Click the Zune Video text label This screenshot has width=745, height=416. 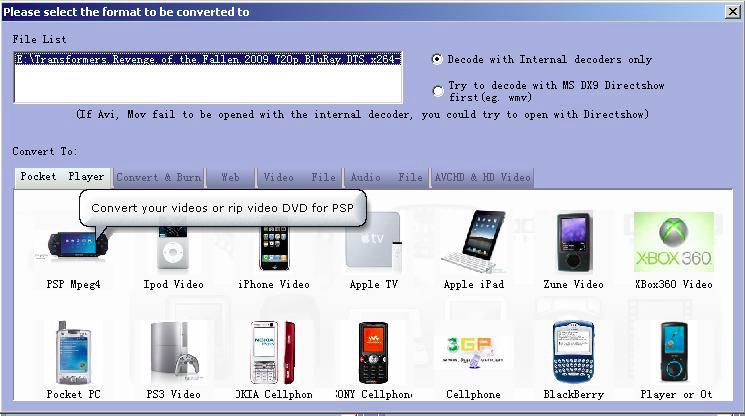(x=573, y=284)
